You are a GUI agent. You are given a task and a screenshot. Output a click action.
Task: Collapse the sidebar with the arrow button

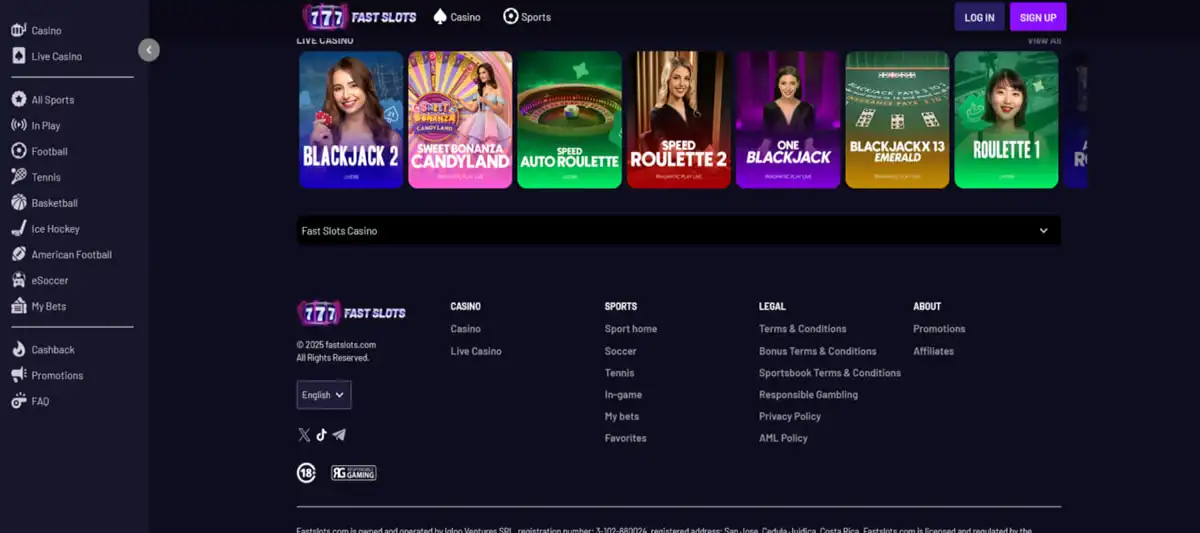click(x=149, y=50)
